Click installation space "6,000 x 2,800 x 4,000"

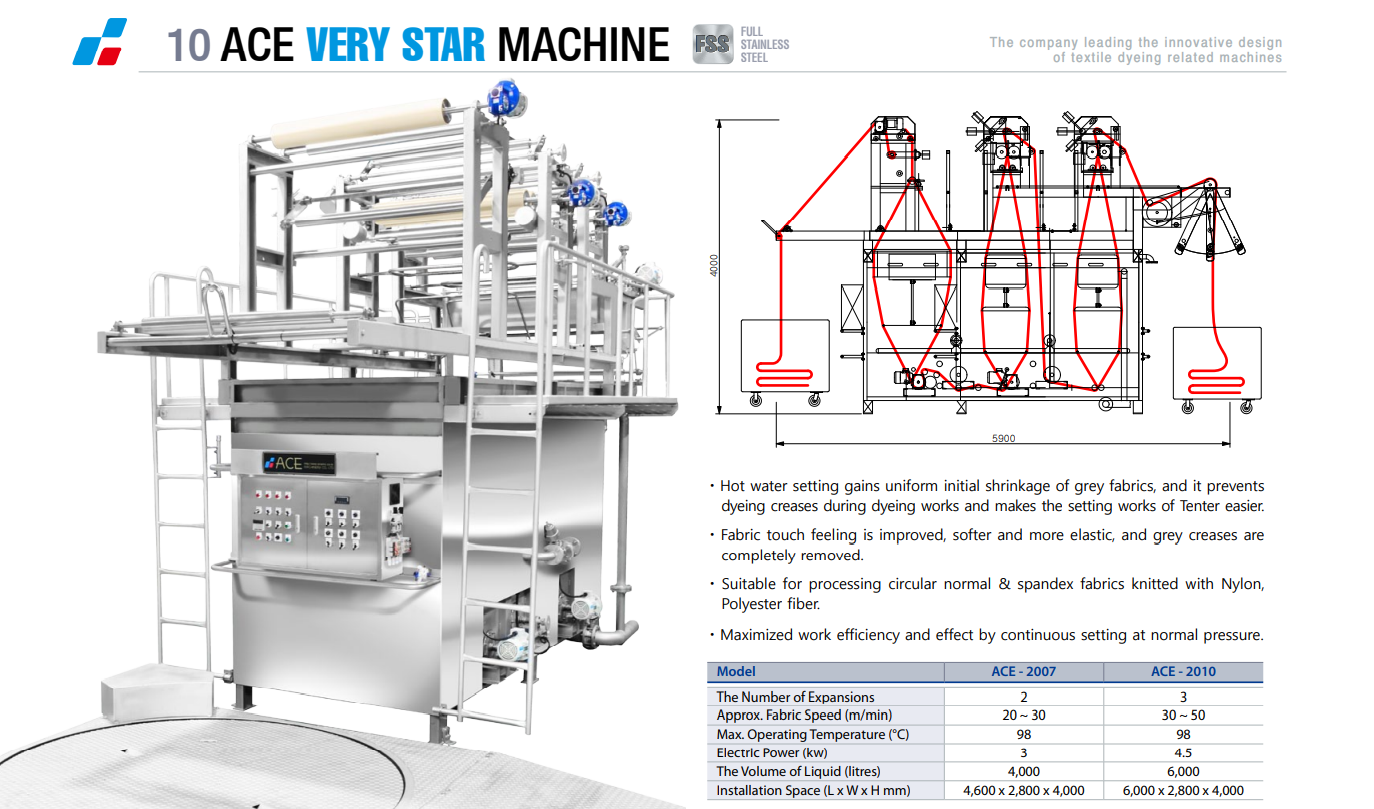1183,791
